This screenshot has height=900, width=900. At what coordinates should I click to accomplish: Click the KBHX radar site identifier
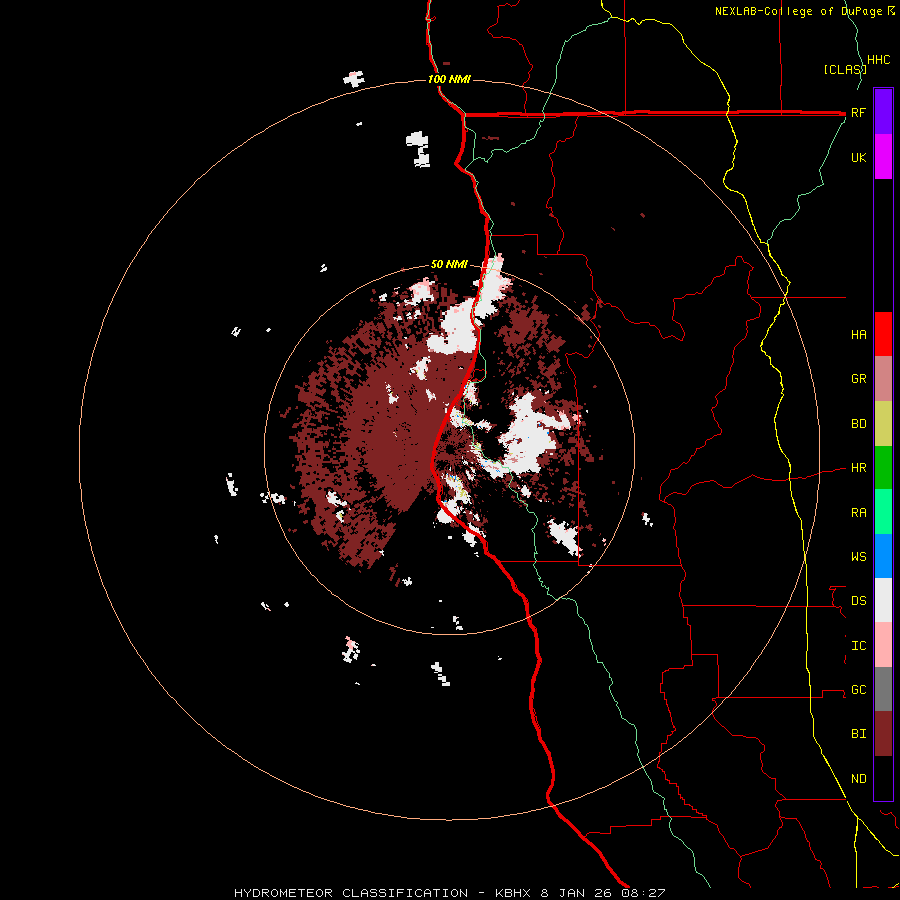click(514, 893)
